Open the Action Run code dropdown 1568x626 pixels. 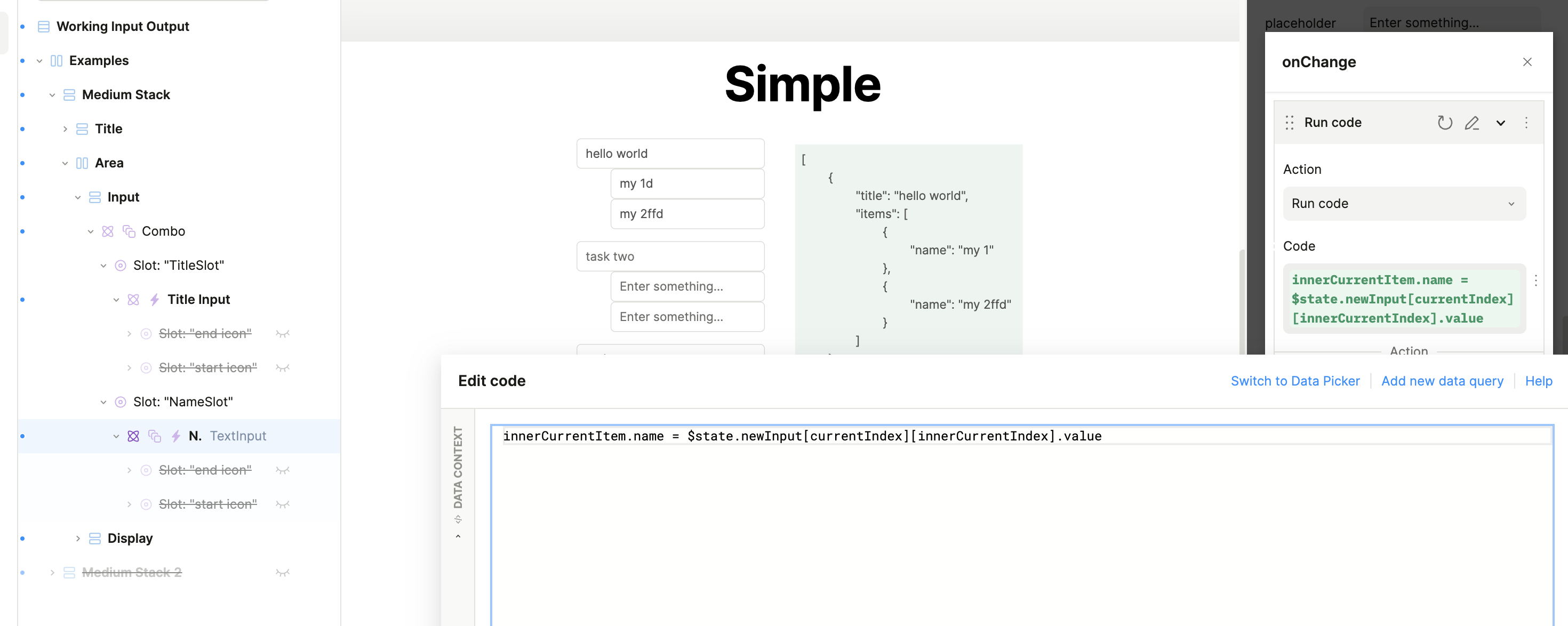click(x=1404, y=204)
